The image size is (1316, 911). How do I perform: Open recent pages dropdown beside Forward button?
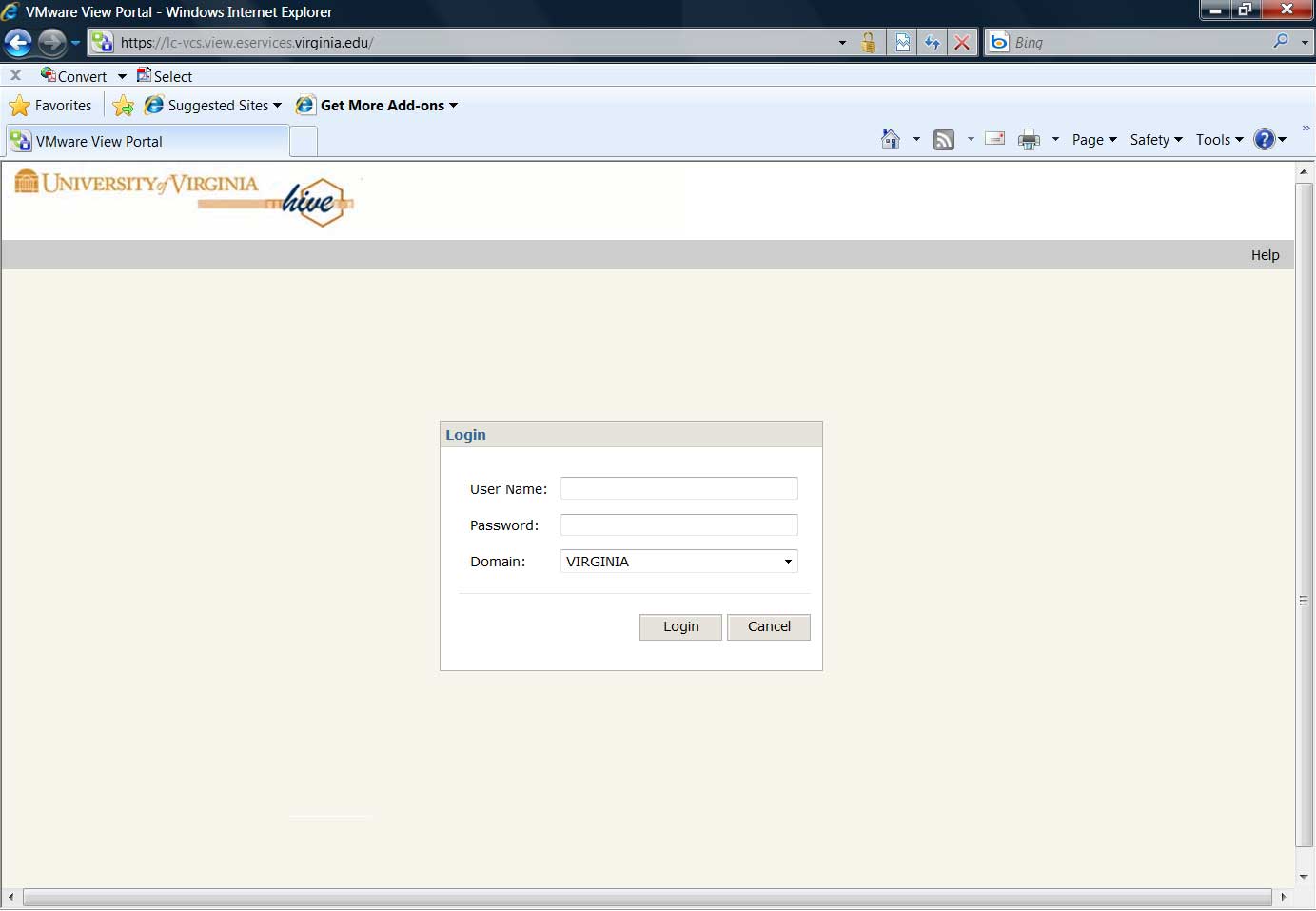point(75,43)
